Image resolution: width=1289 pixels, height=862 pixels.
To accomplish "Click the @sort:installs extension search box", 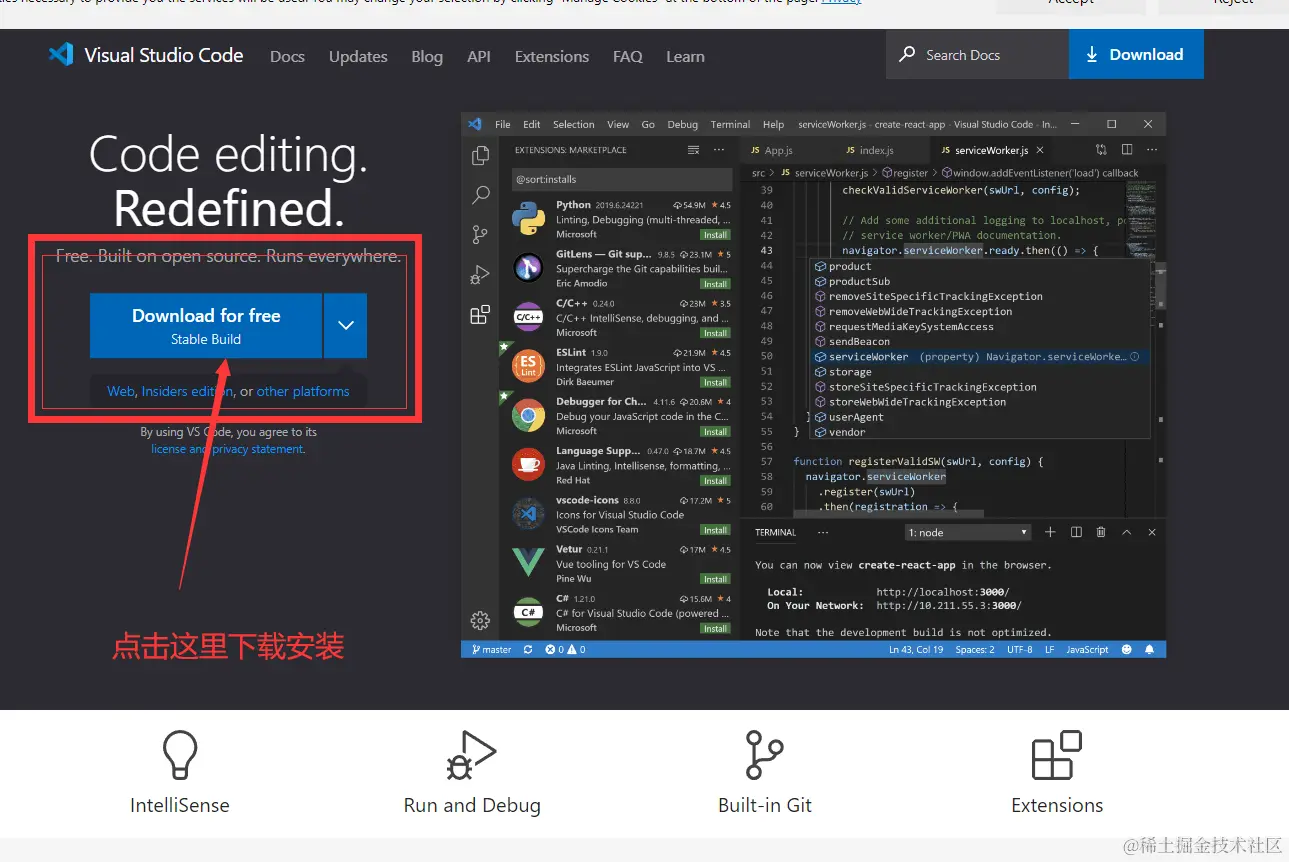I will (622, 179).
